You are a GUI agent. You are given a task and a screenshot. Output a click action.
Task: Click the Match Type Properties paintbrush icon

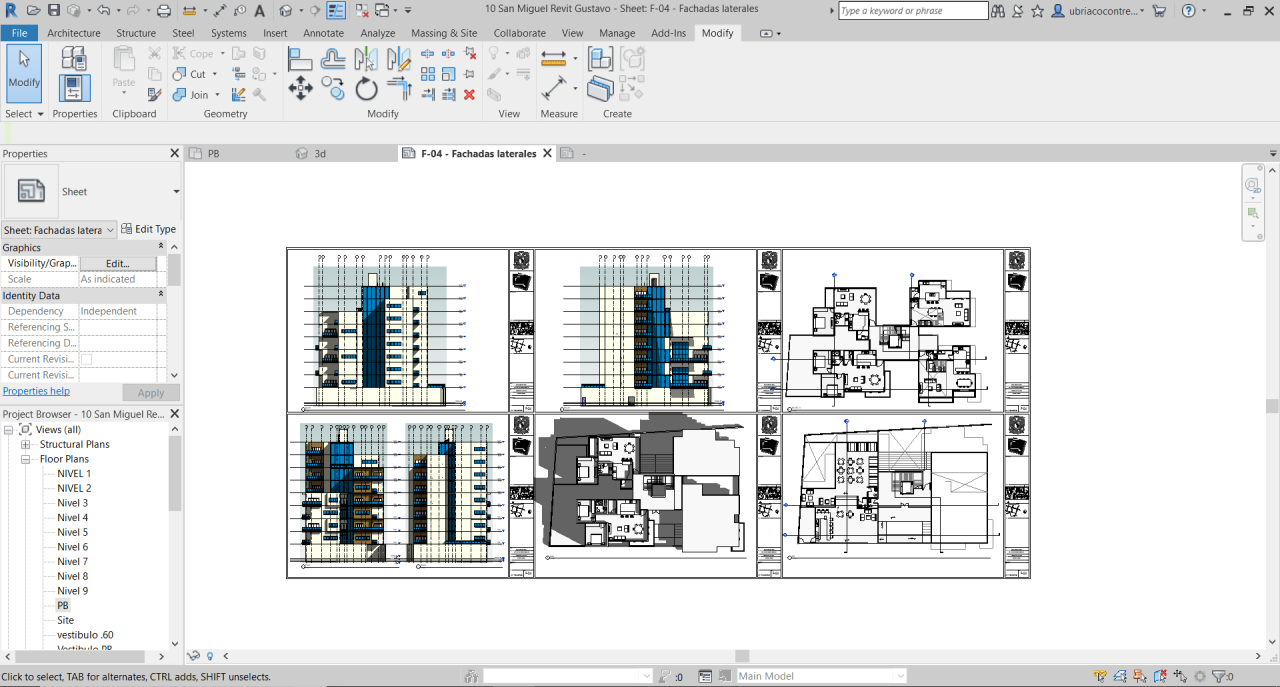[x=154, y=95]
